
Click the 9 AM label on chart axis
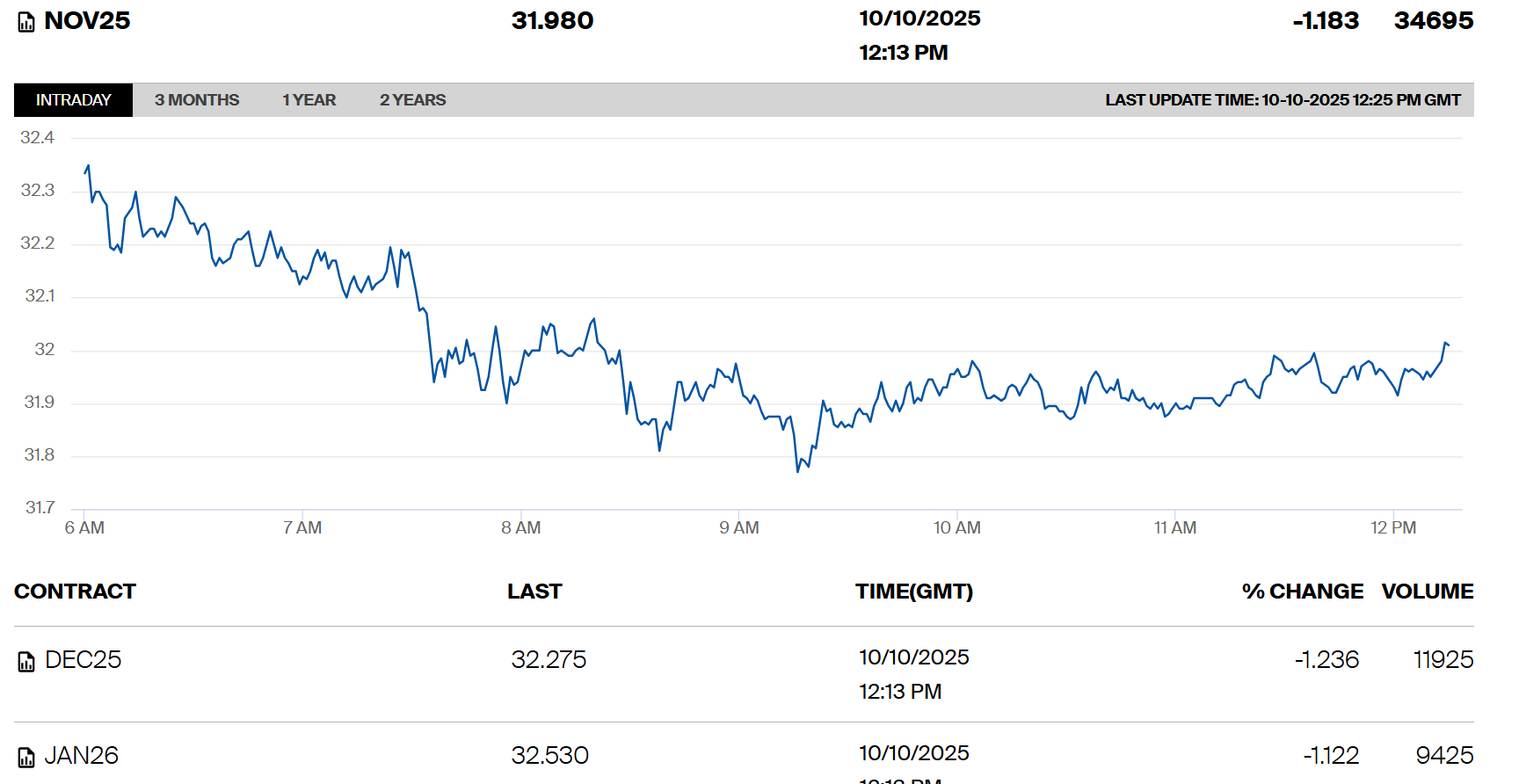point(739,528)
